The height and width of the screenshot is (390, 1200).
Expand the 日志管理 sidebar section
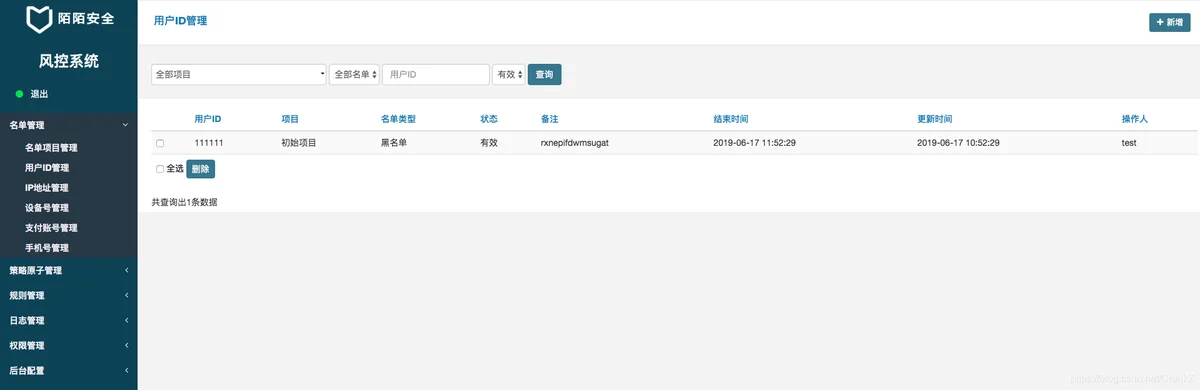tap(126, 320)
